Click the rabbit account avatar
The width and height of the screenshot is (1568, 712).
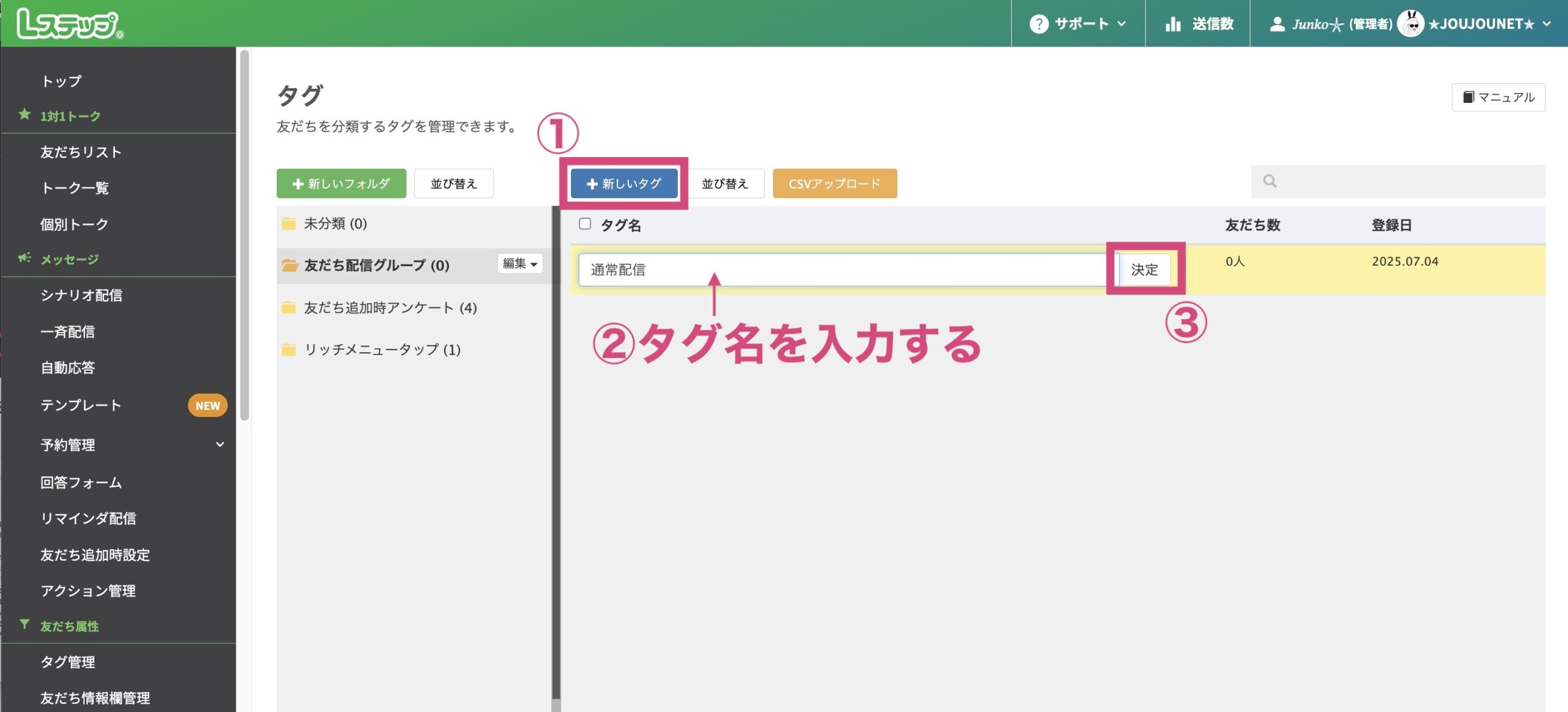point(1411,24)
